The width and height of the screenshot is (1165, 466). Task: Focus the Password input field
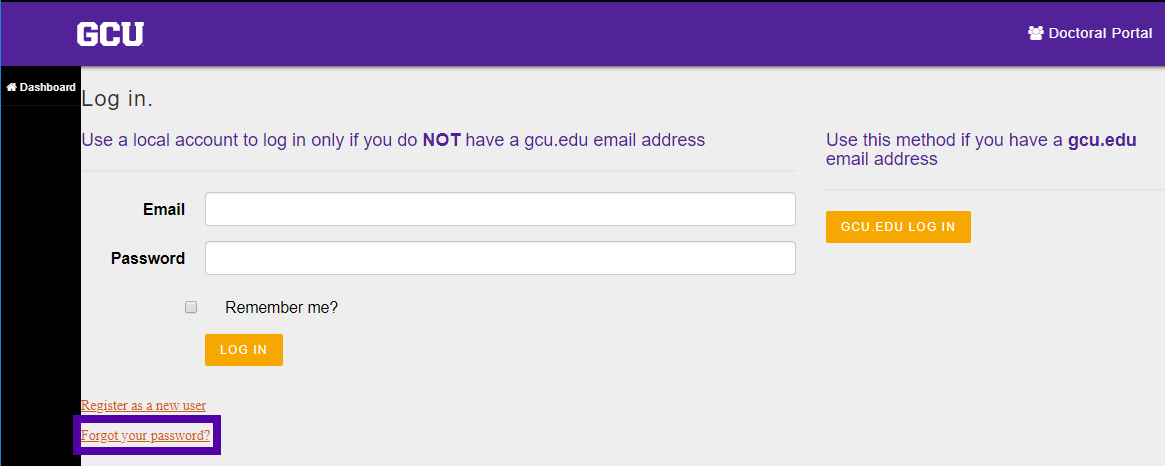(500, 258)
